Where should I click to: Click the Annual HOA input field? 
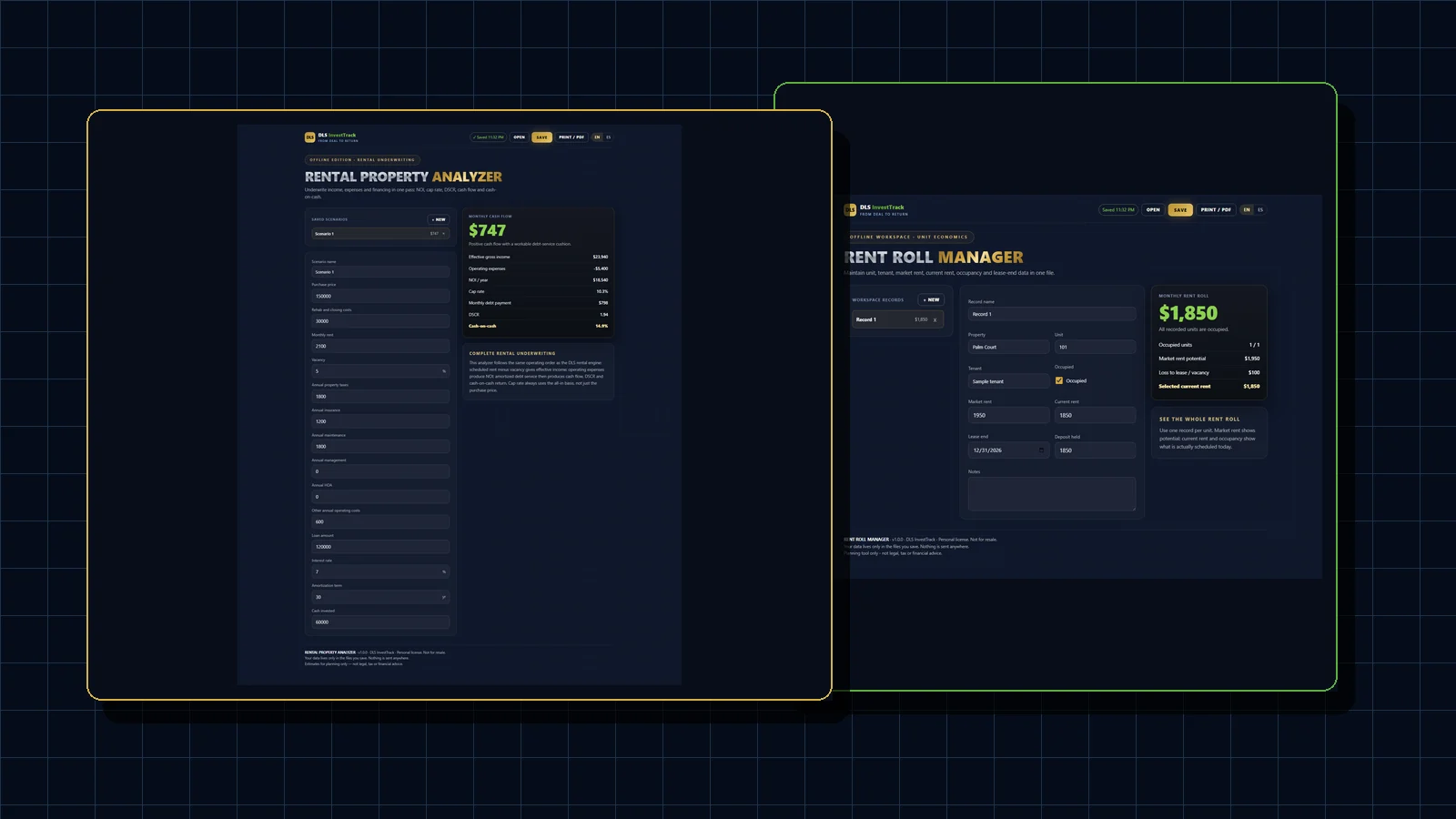(x=380, y=497)
